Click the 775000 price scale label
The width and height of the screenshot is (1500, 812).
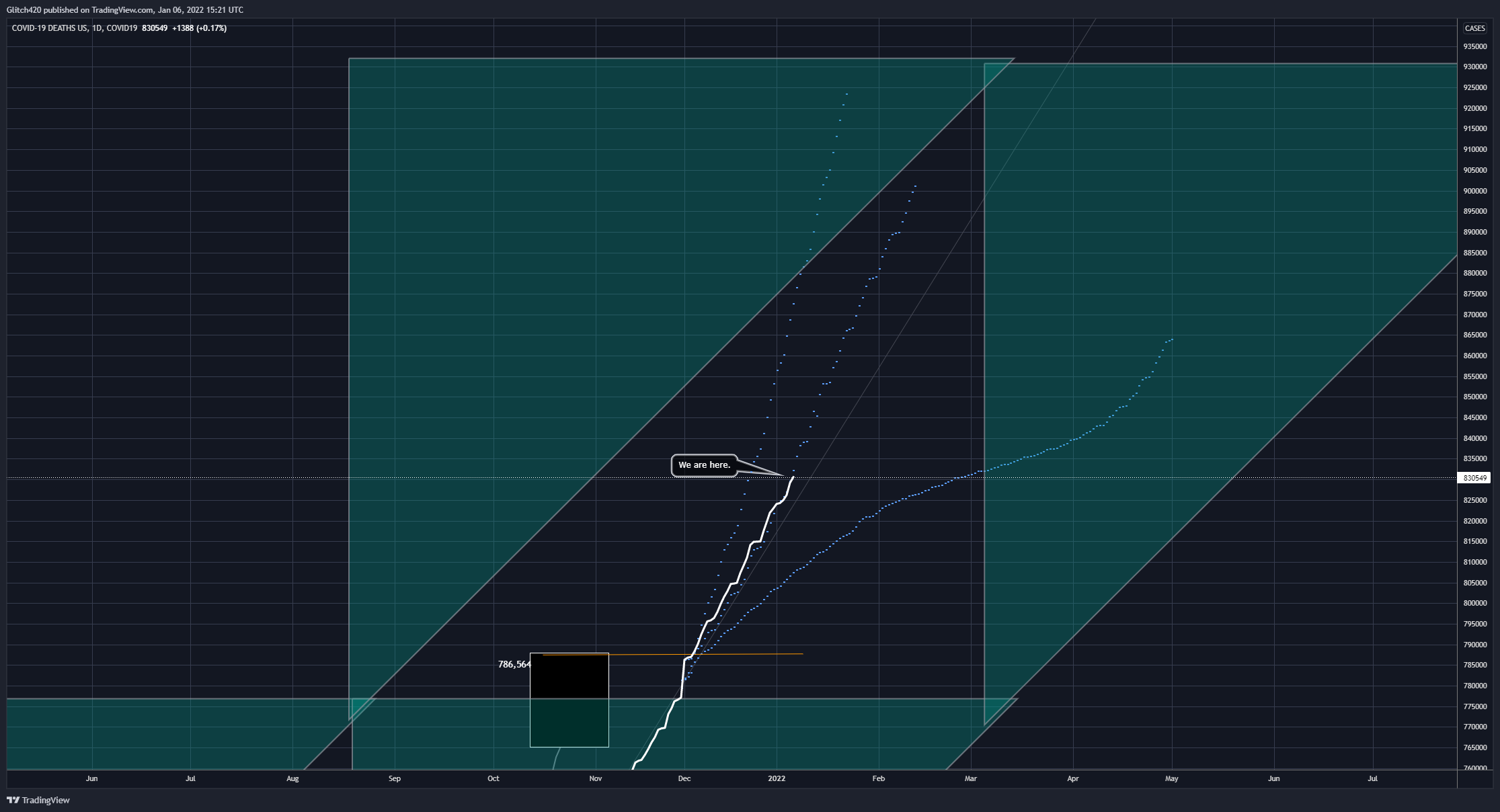1474,706
